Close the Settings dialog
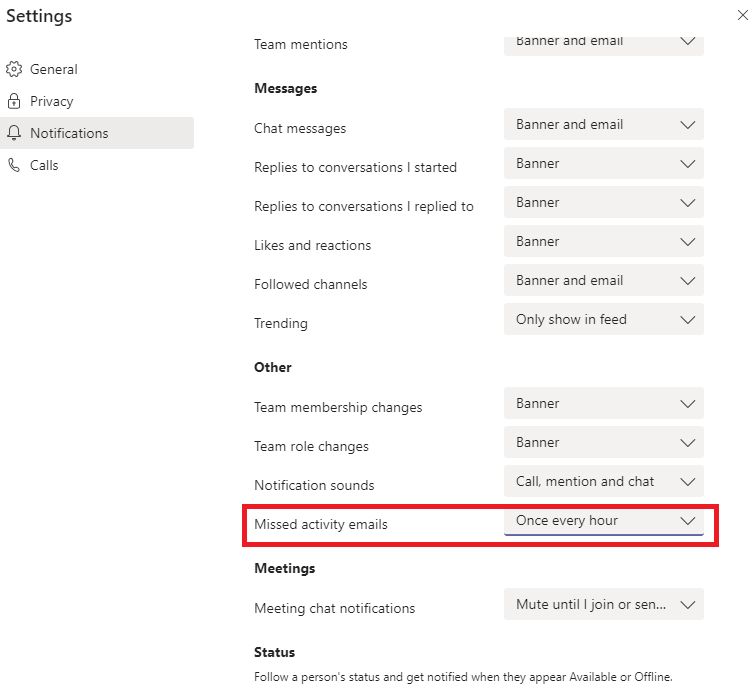Image resolution: width=750 pixels, height=691 pixels. (x=741, y=15)
